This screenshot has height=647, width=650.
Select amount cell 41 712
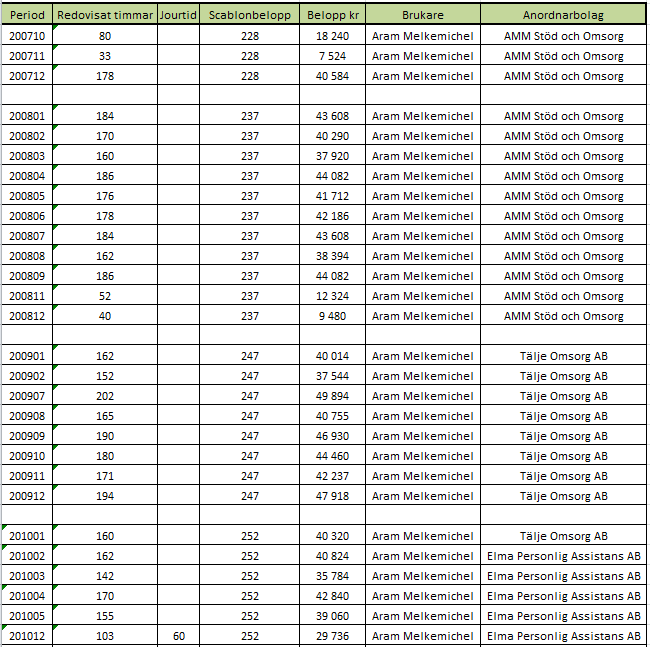coord(332,196)
